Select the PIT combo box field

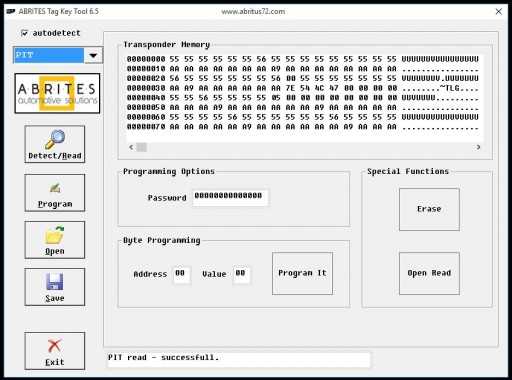(49, 55)
